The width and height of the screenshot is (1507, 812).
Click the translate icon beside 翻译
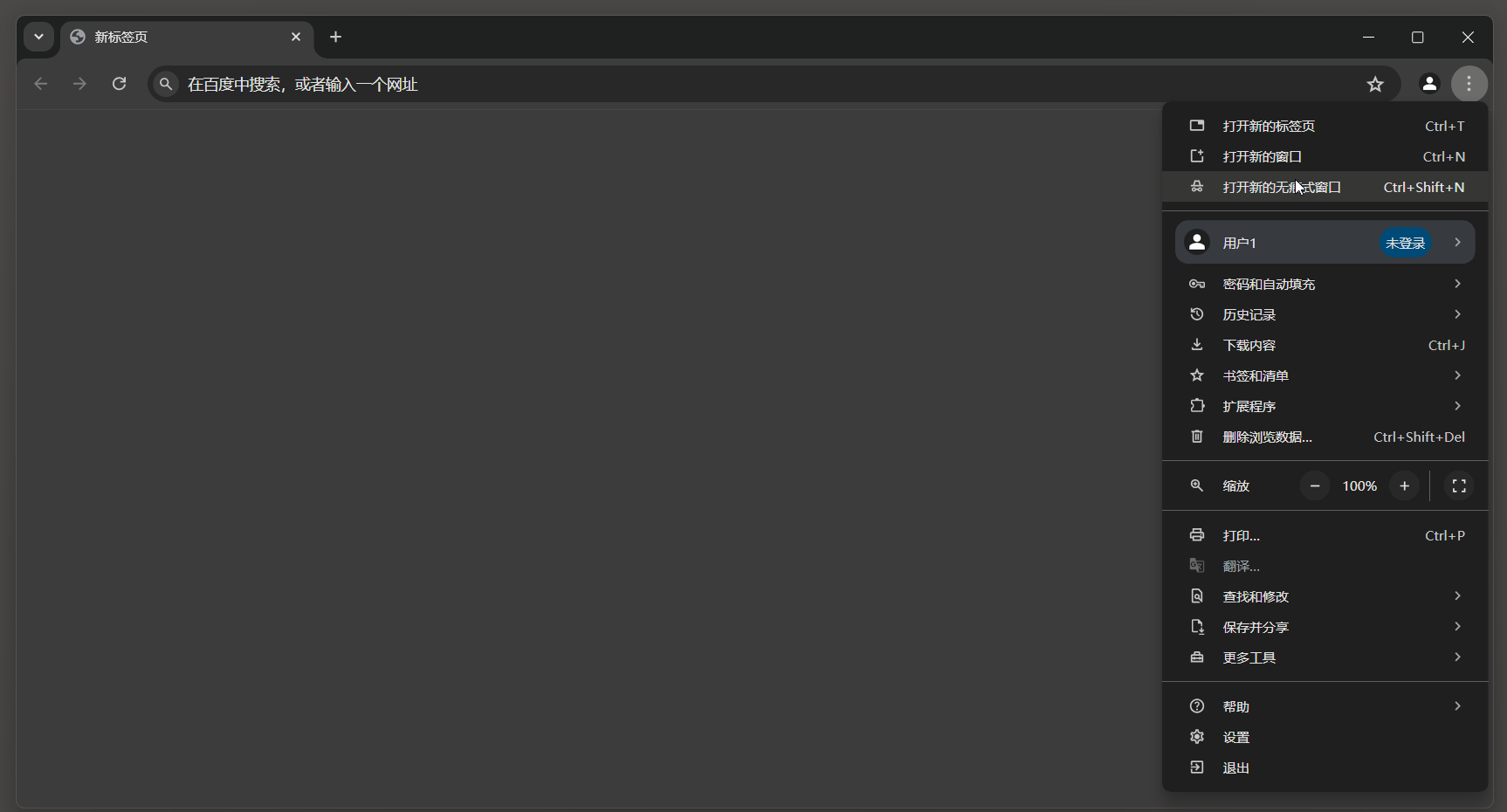[x=1197, y=566]
